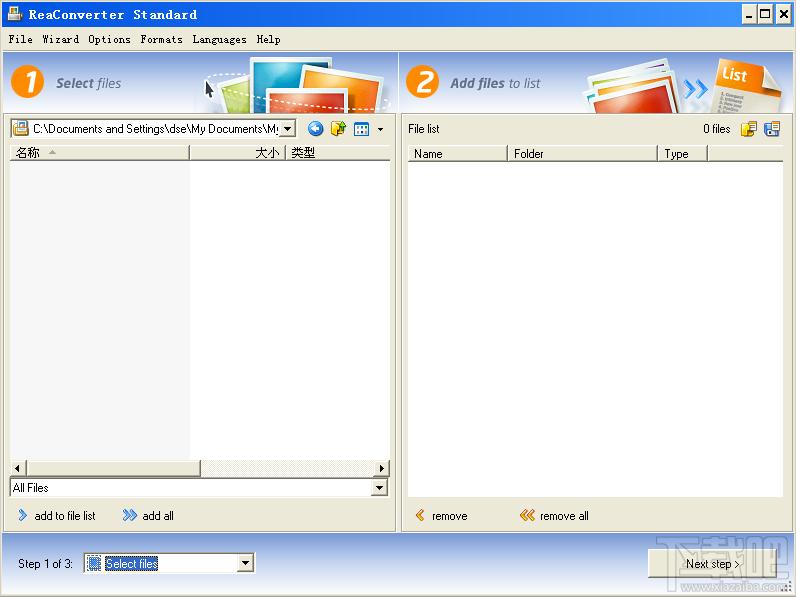Screen dimensions: 796x597
Task: Click the blue back navigation icon
Action: [315, 129]
